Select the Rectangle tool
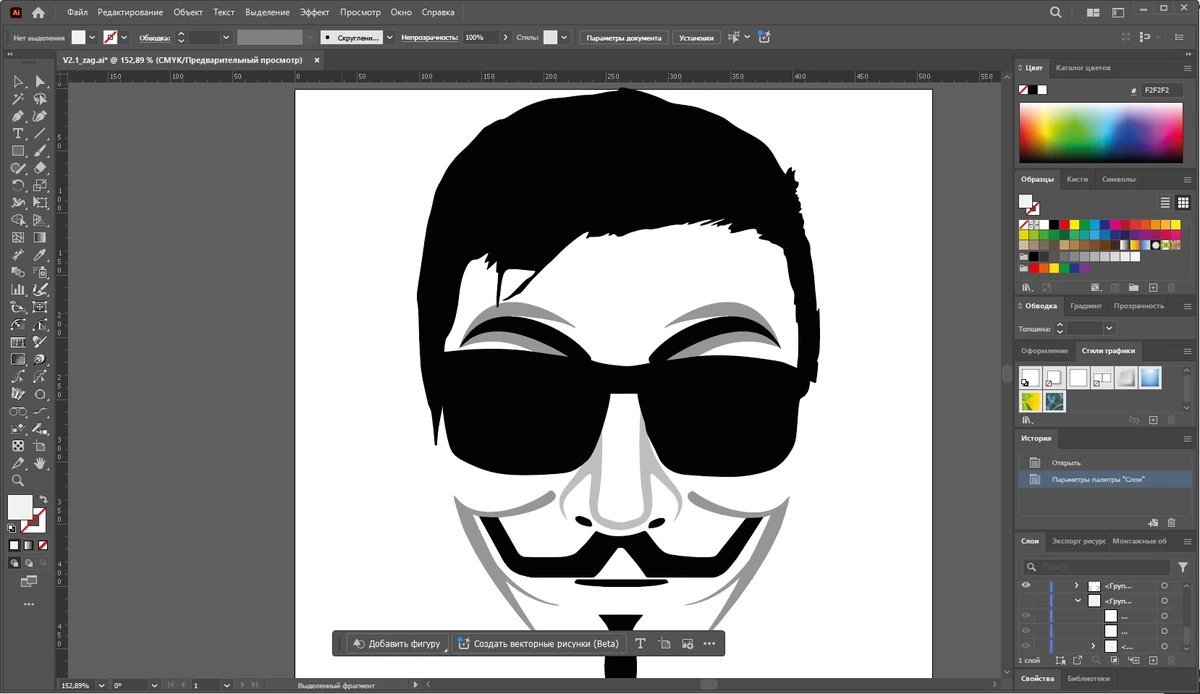This screenshot has width=1200, height=694. click(18, 150)
